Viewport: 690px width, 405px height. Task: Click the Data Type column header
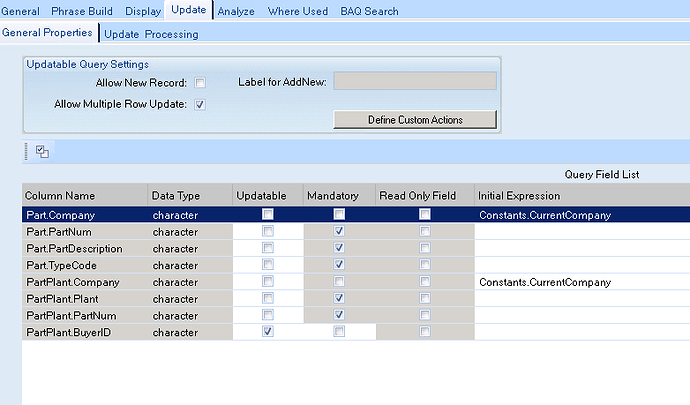click(191, 195)
